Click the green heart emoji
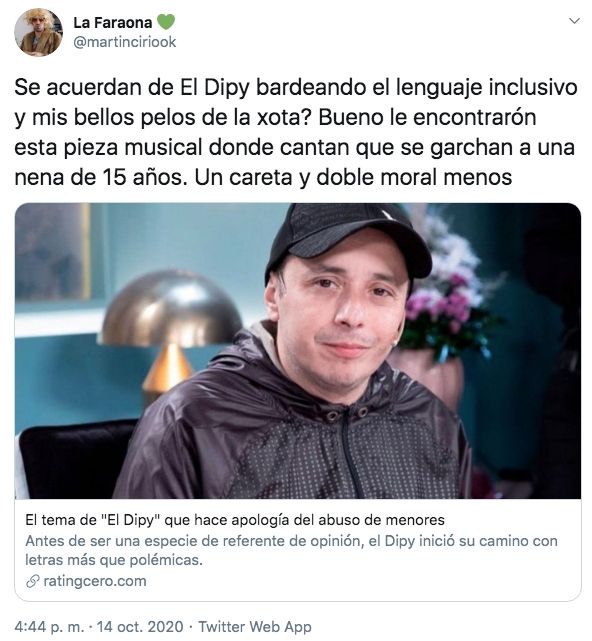Image resolution: width=592 pixels, height=641 pixels. tap(166, 22)
